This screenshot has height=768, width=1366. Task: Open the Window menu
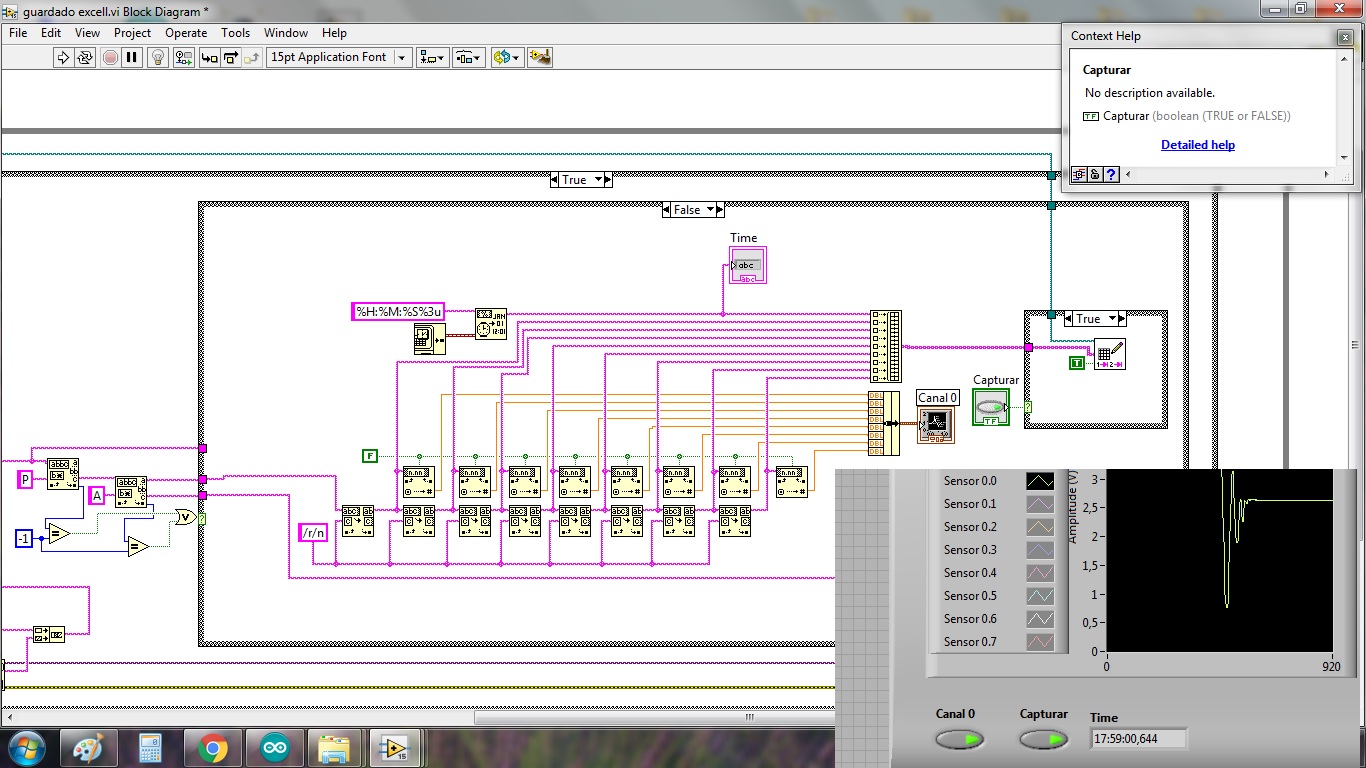click(286, 33)
